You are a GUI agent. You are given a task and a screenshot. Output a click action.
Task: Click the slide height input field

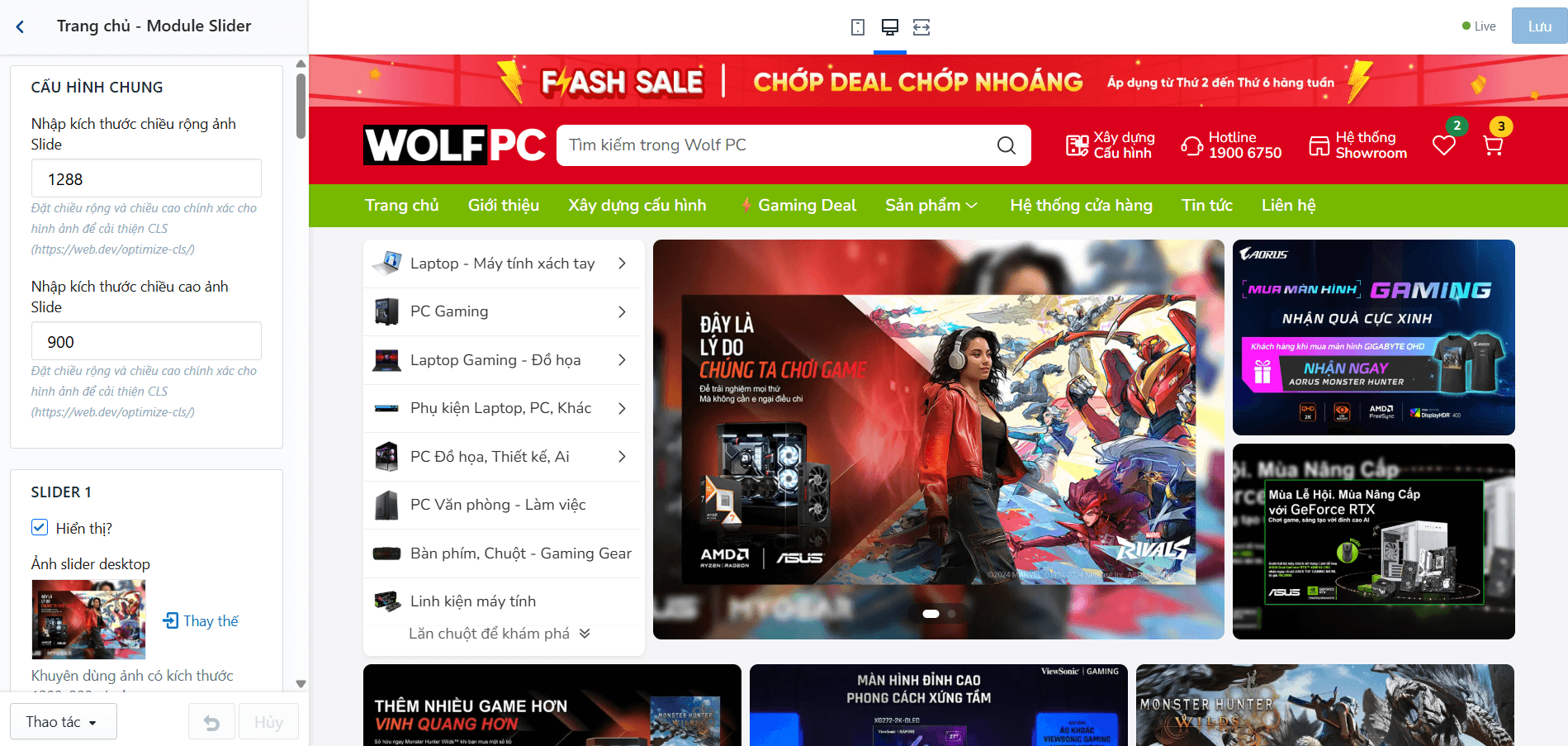(x=146, y=341)
